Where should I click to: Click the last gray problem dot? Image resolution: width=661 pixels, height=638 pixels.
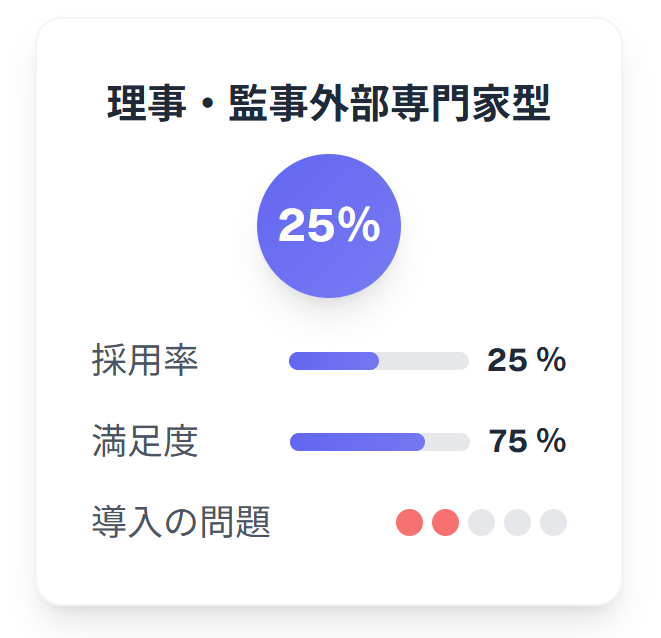pyautogui.click(x=554, y=522)
